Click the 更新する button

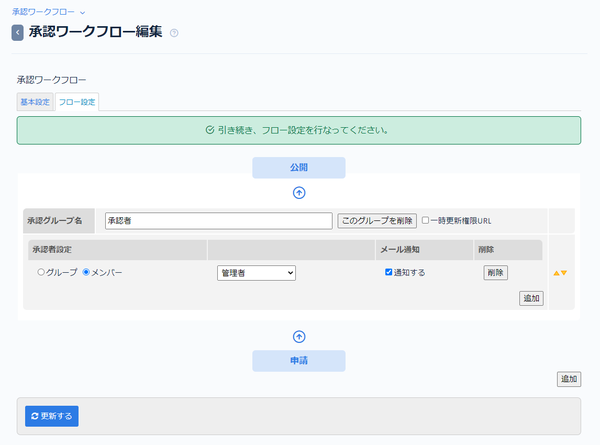tap(52, 416)
